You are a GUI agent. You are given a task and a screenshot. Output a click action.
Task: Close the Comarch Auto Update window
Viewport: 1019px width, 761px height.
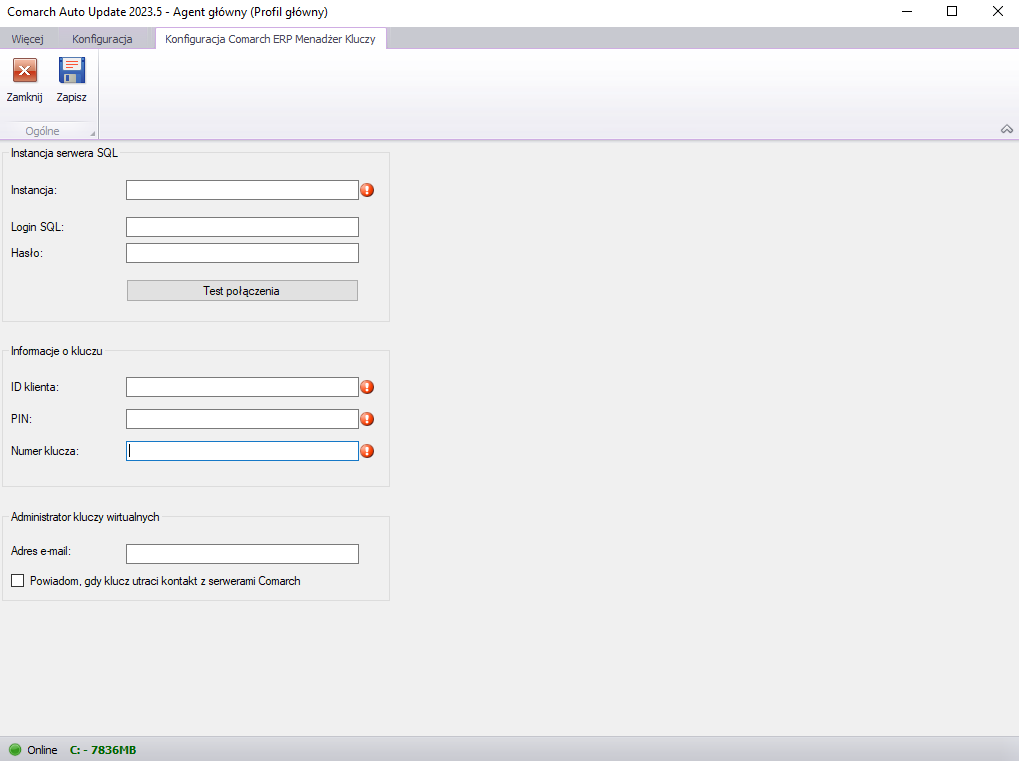point(998,12)
